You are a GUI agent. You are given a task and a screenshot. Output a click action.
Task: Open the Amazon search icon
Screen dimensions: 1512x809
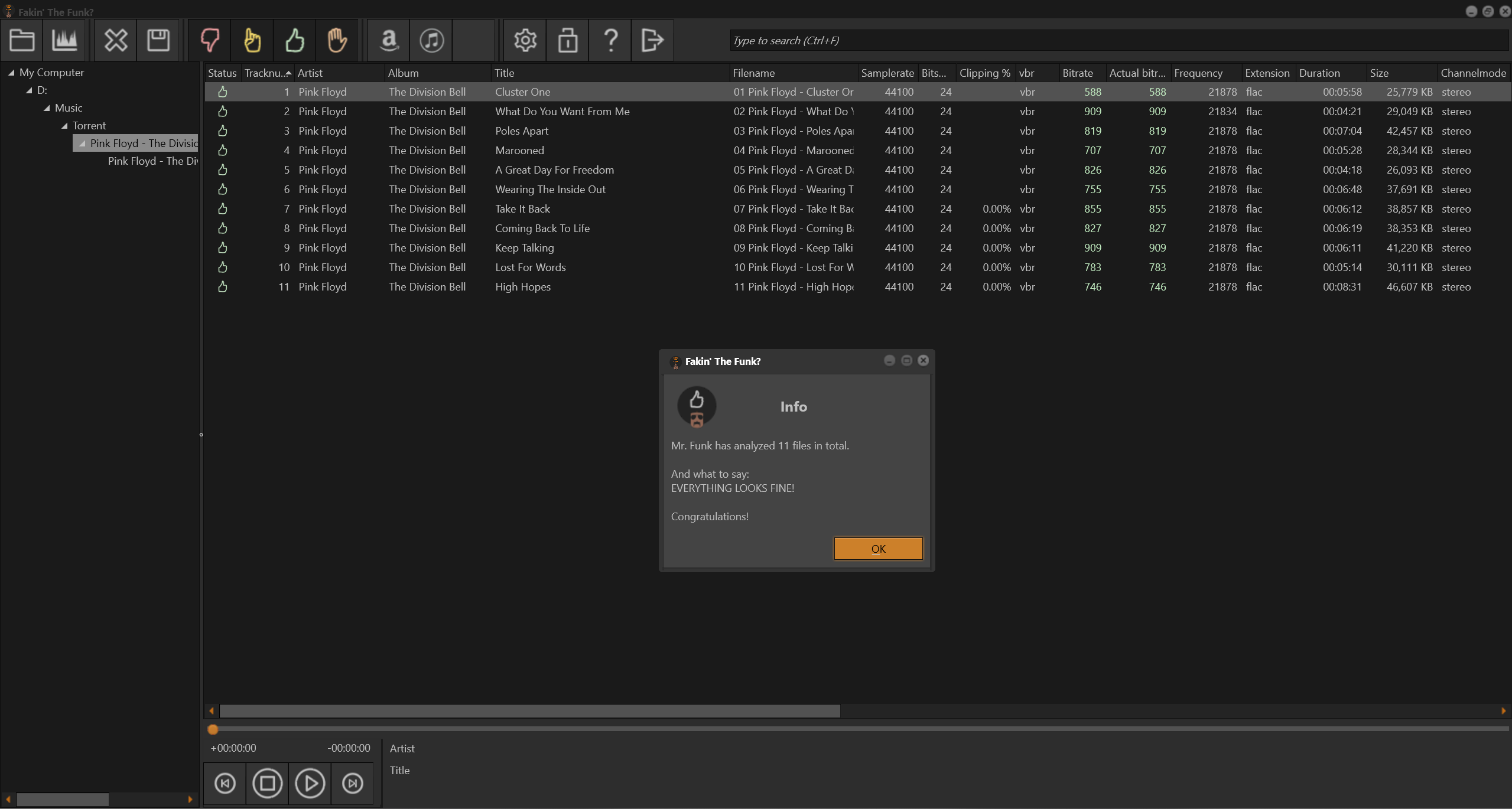(389, 40)
